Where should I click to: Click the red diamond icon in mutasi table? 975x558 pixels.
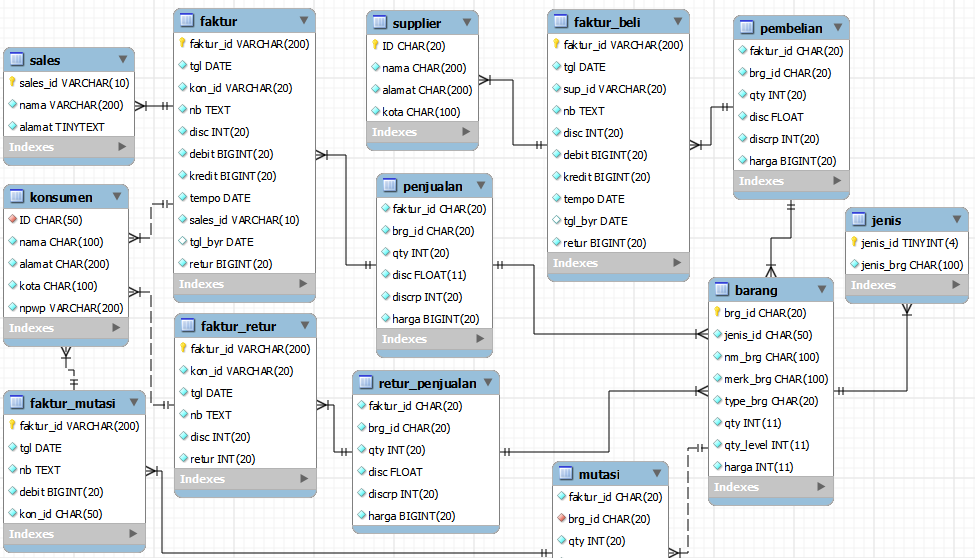click(561, 519)
